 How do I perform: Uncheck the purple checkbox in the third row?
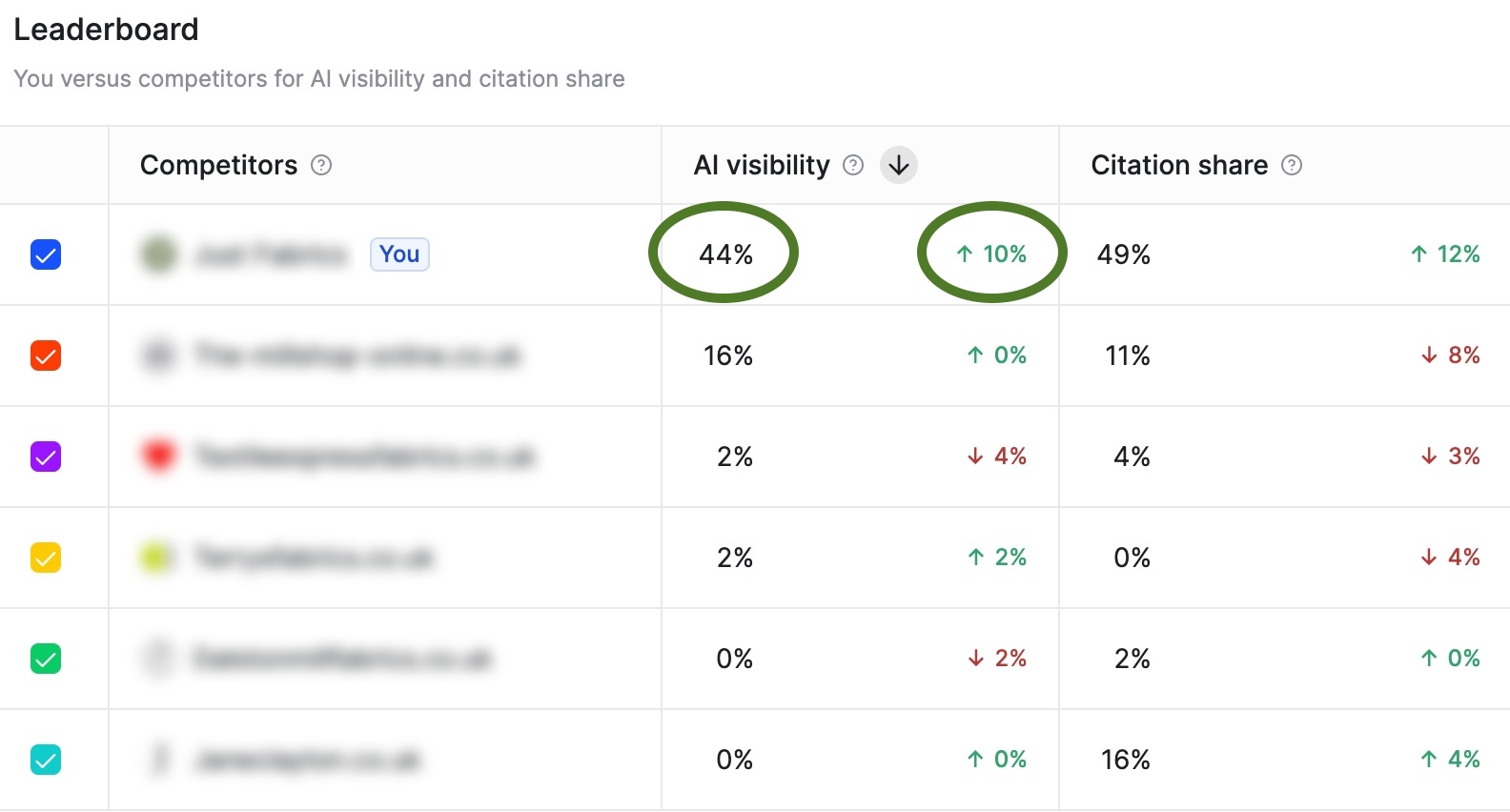tap(45, 457)
